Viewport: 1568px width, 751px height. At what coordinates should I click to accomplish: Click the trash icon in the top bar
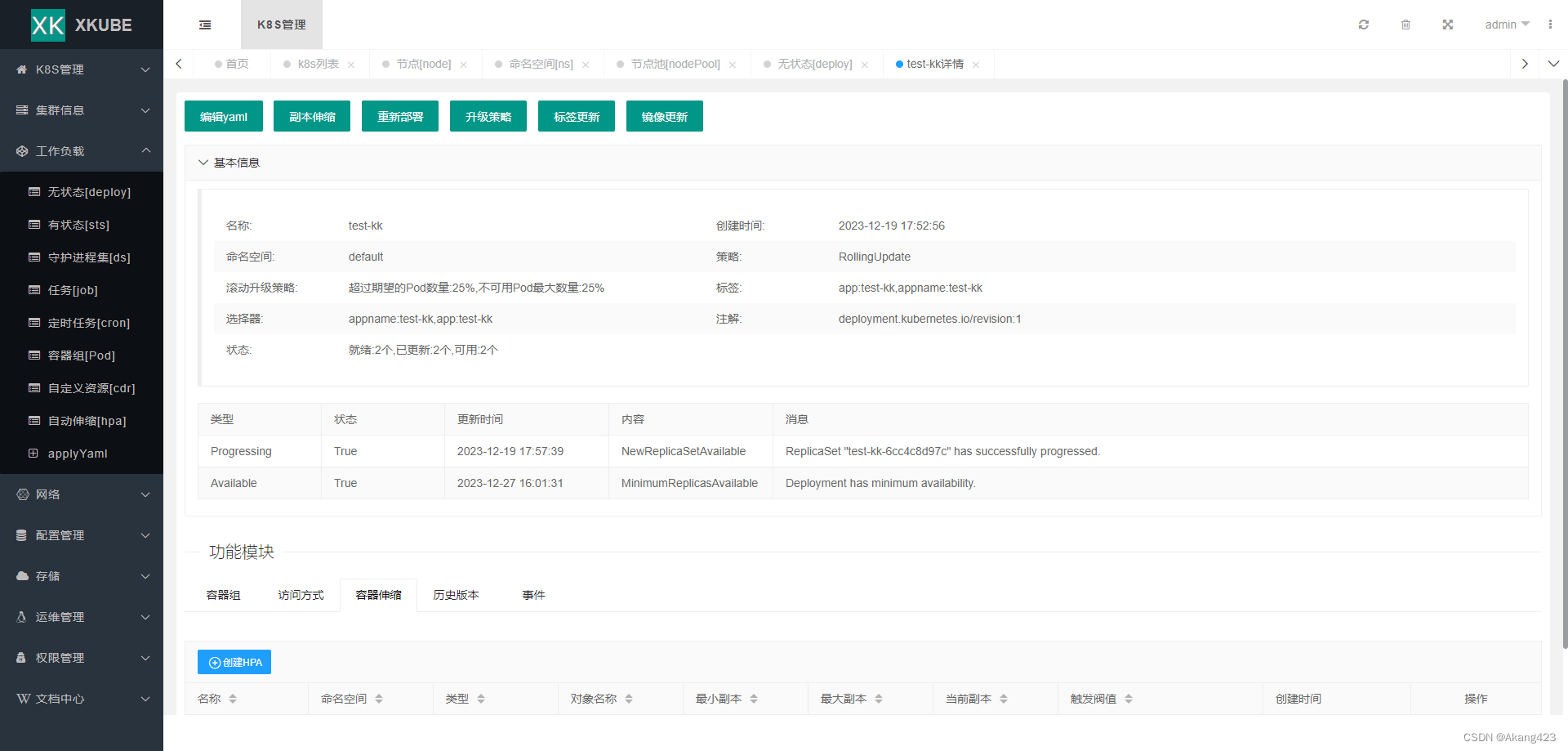click(1405, 25)
